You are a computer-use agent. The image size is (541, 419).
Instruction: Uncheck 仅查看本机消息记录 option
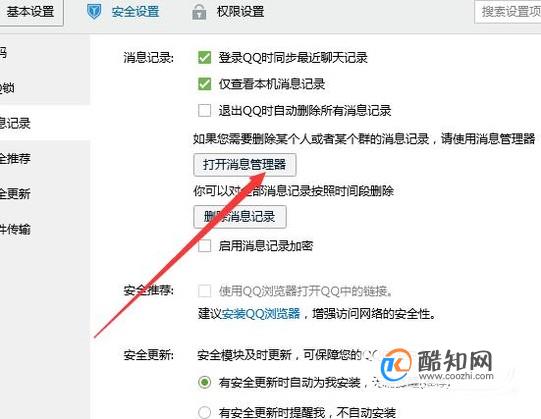coord(205,84)
